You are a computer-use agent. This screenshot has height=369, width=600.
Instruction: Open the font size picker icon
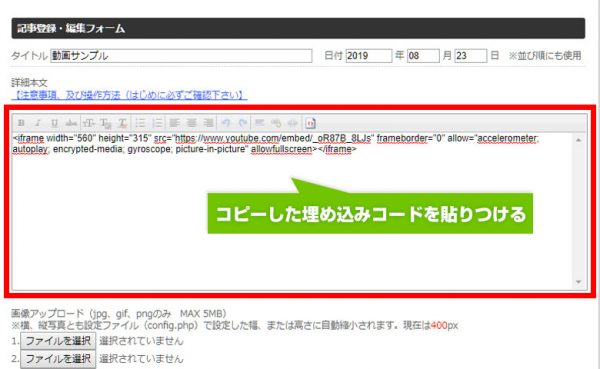coord(89,123)
